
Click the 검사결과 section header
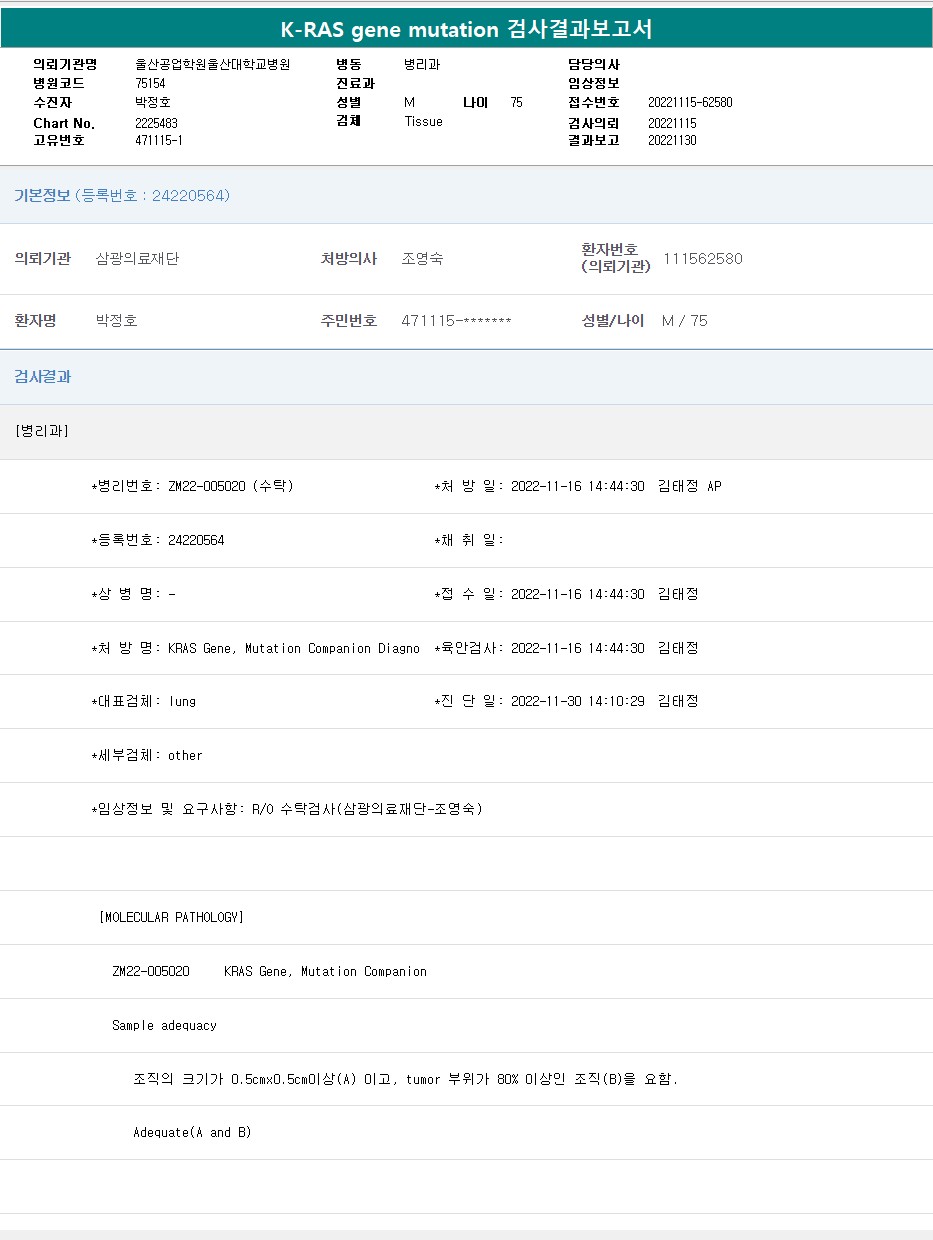tap(42, 377)
